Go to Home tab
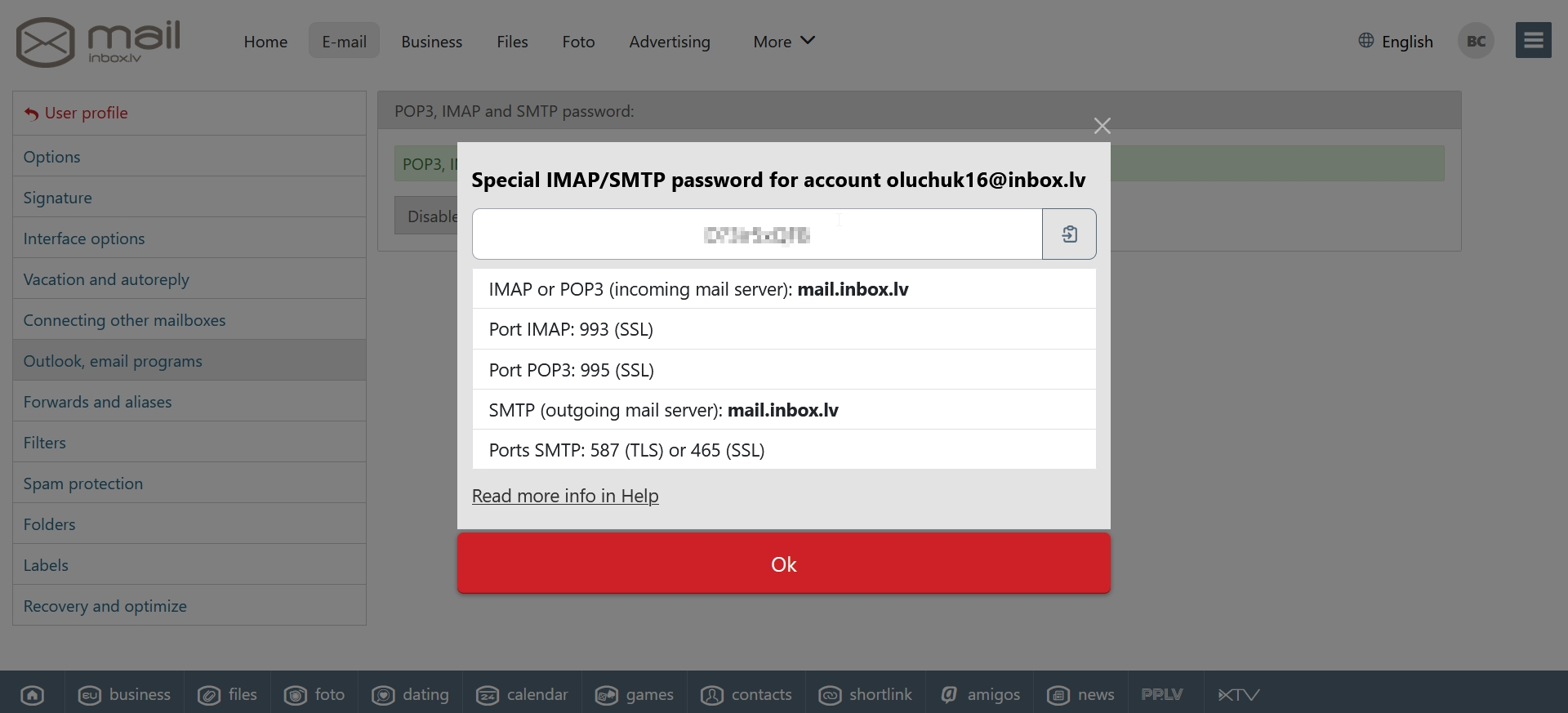The width and height of the screenshot is (1568, 713). point(265,41)
